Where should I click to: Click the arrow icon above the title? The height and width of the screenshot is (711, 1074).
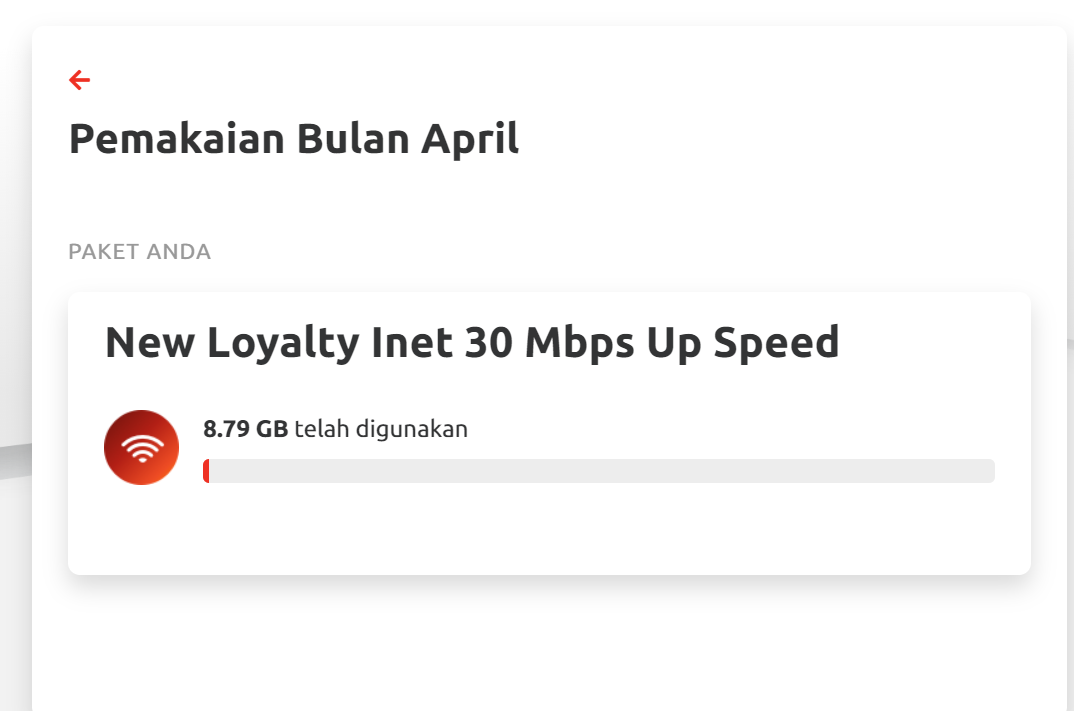[79, 79]
